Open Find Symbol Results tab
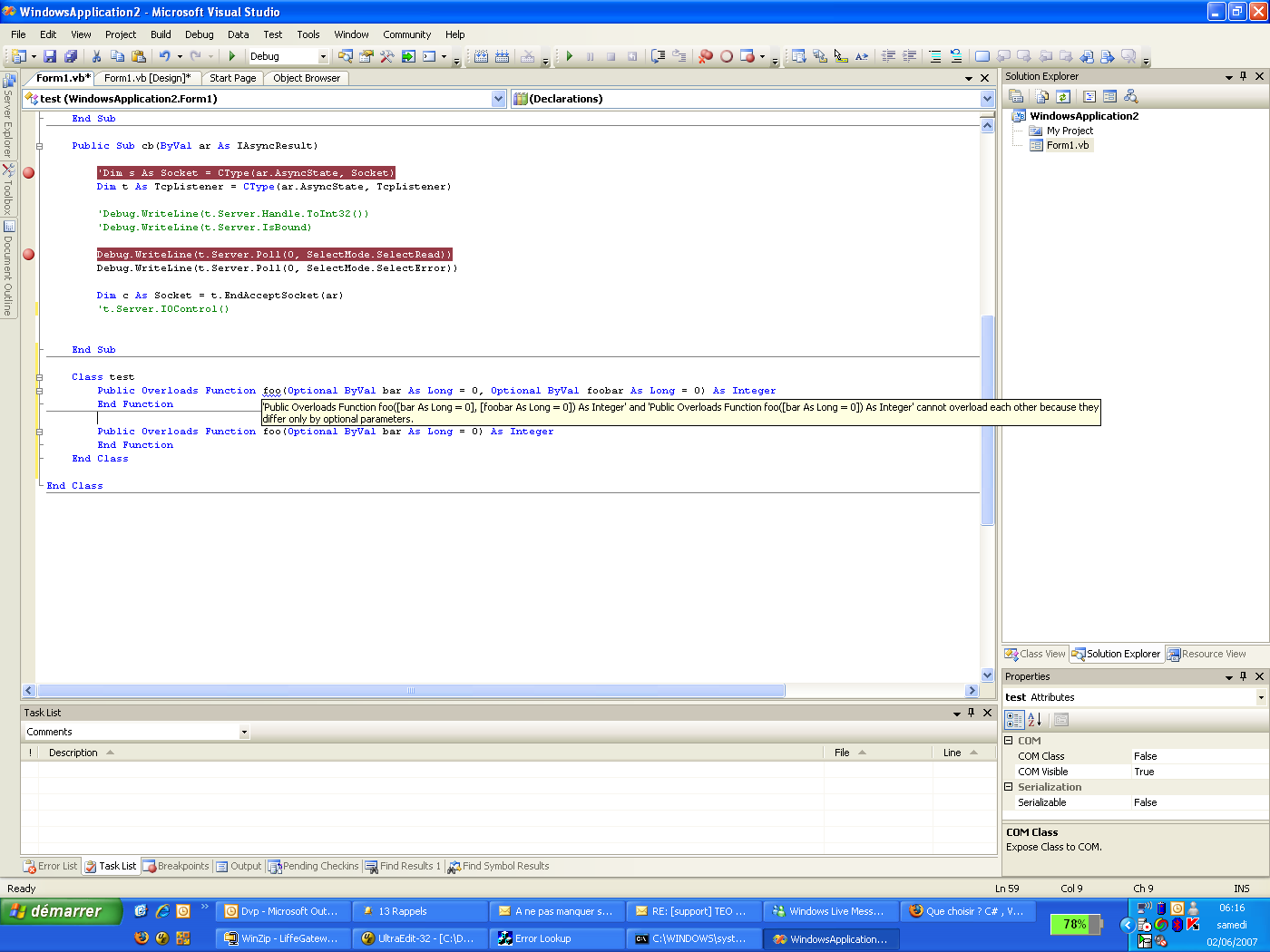This screenshot has width=1270, height=952. [x=498, y=866]
